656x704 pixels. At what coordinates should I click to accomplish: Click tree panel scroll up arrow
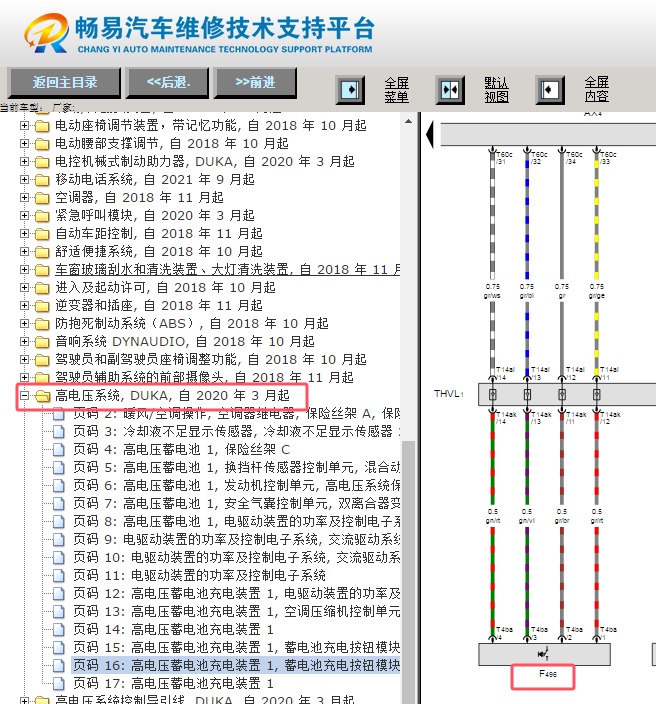tap(408, 122)
